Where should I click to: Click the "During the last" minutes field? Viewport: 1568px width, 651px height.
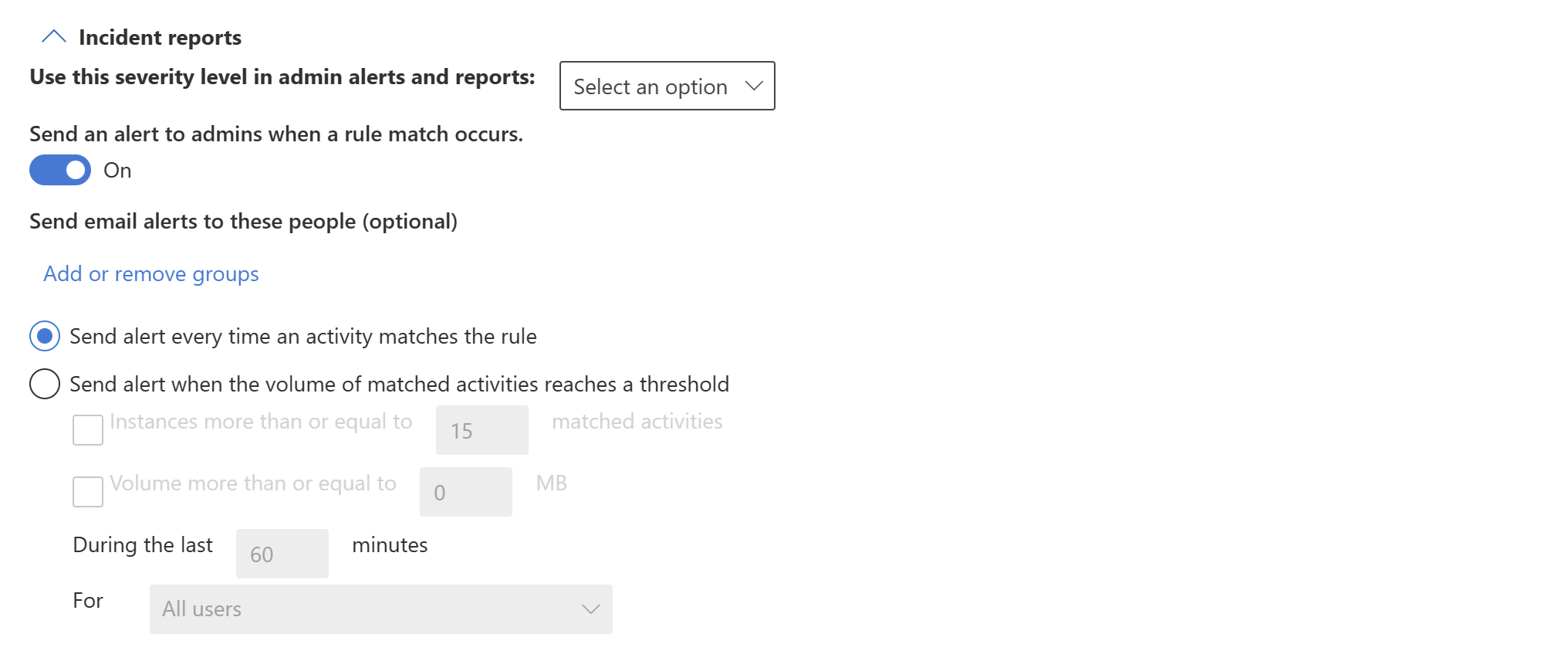(x=282, y=553)
